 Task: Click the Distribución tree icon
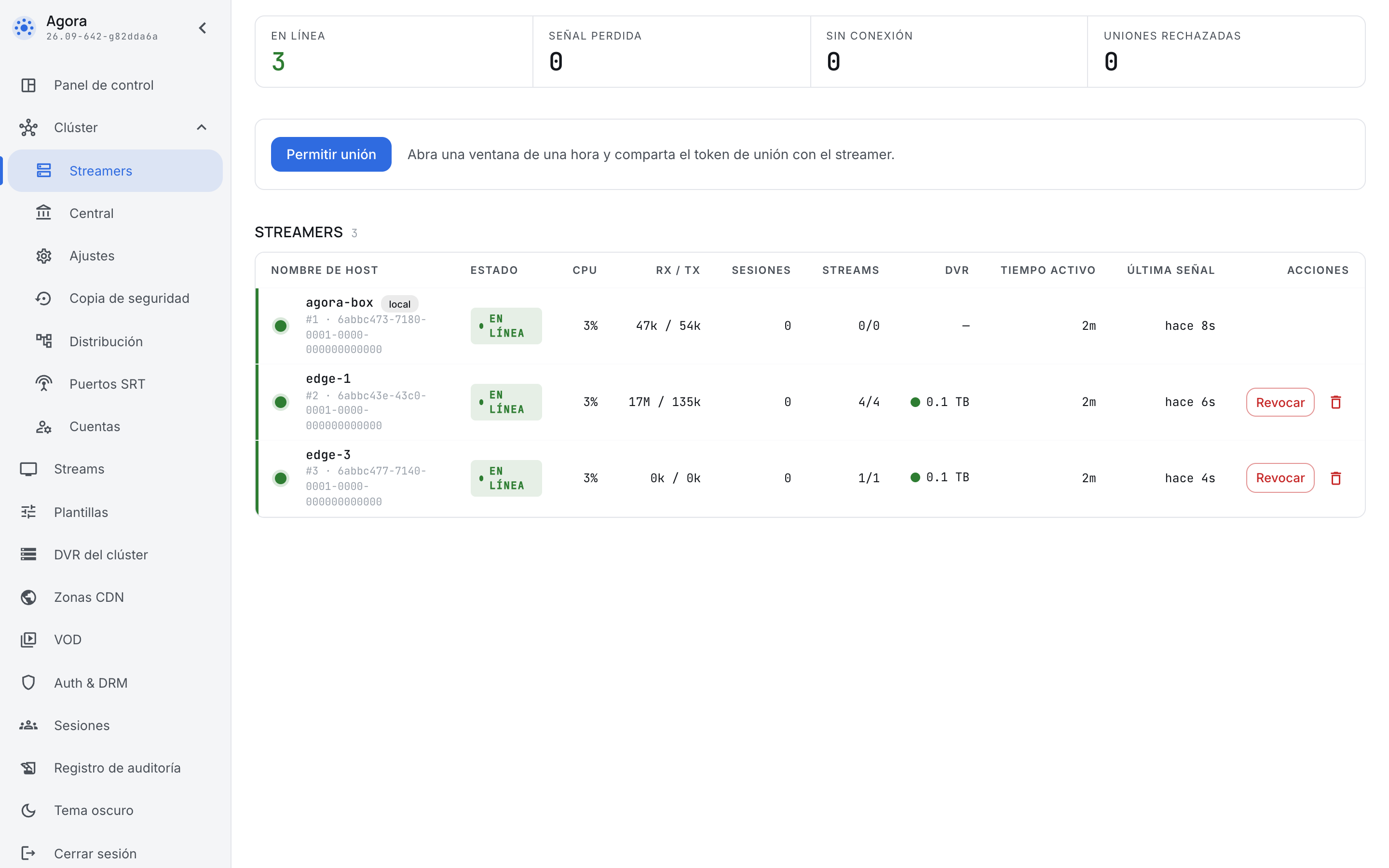pos(43,341)
